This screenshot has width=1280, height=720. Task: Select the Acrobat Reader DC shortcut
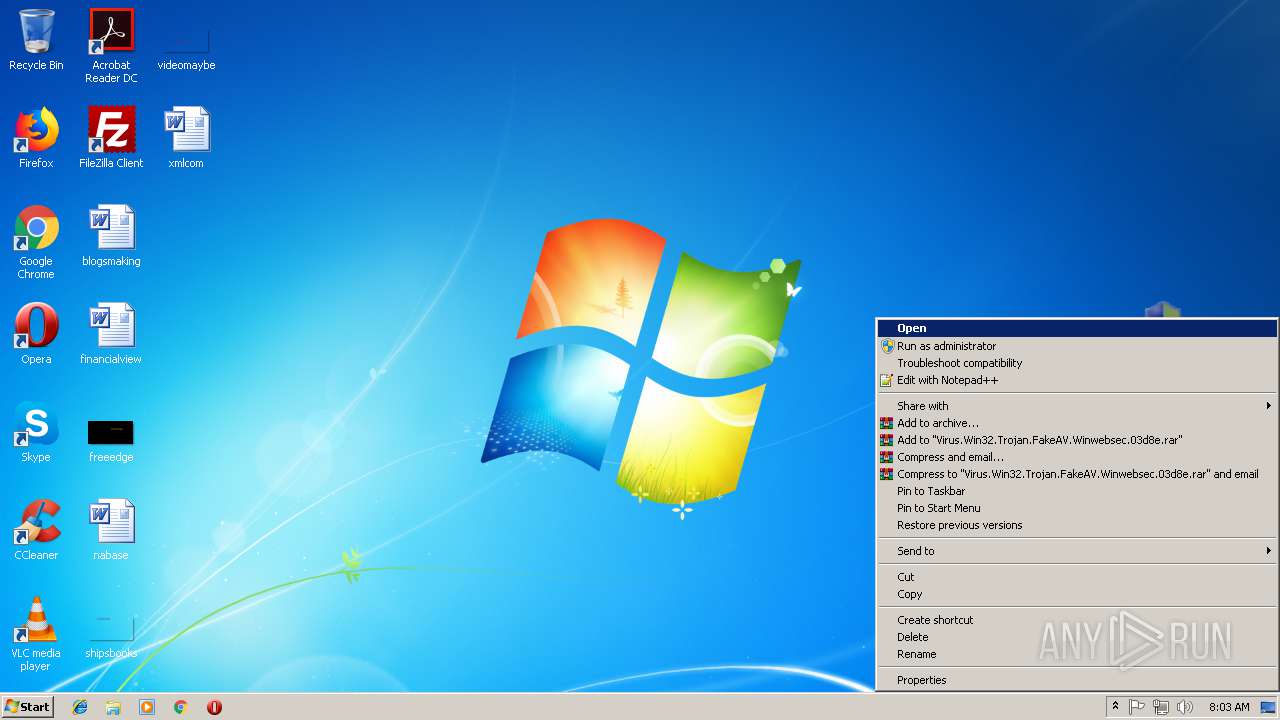pos(111,46)
